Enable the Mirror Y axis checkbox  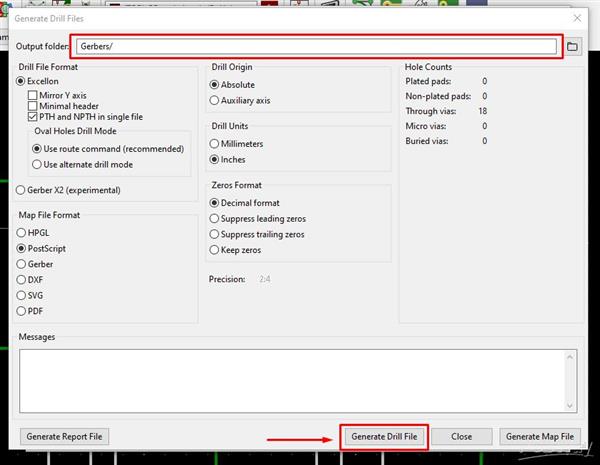pyautogui.click(x=33, y=95)
